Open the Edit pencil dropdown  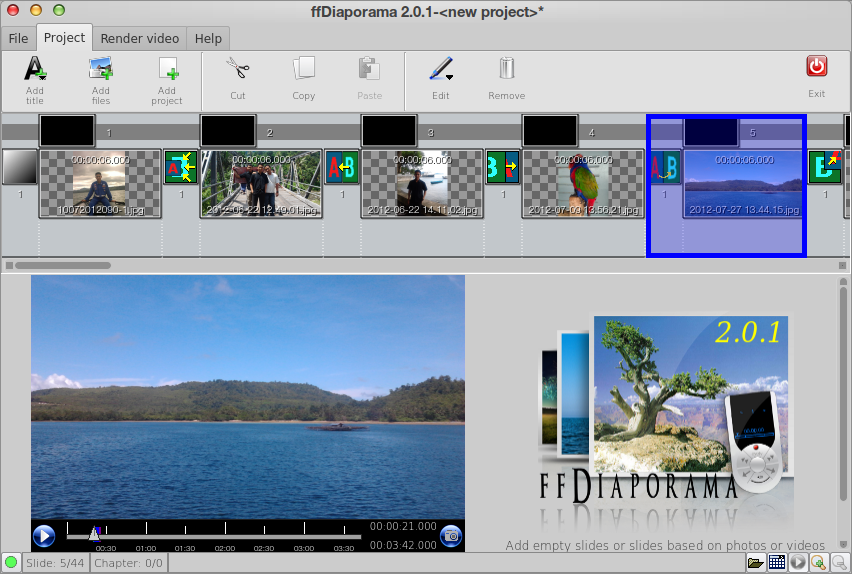tap(441, 79)
